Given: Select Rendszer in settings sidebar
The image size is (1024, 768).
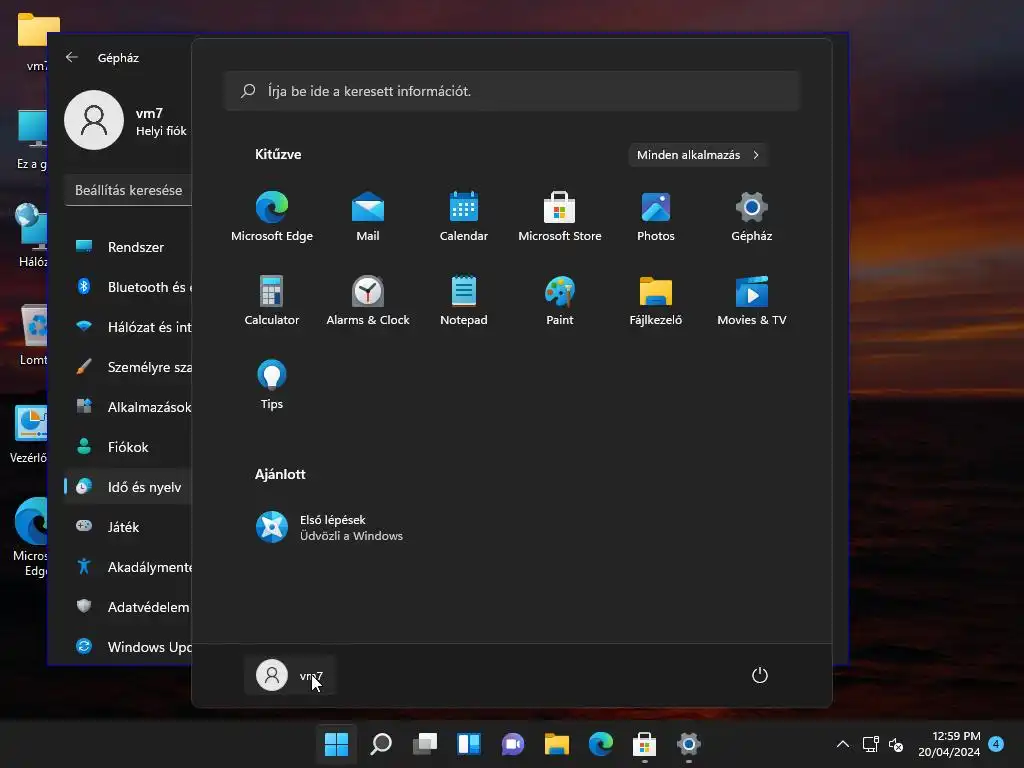Looking at the screenshot, I should click(128, 247).
